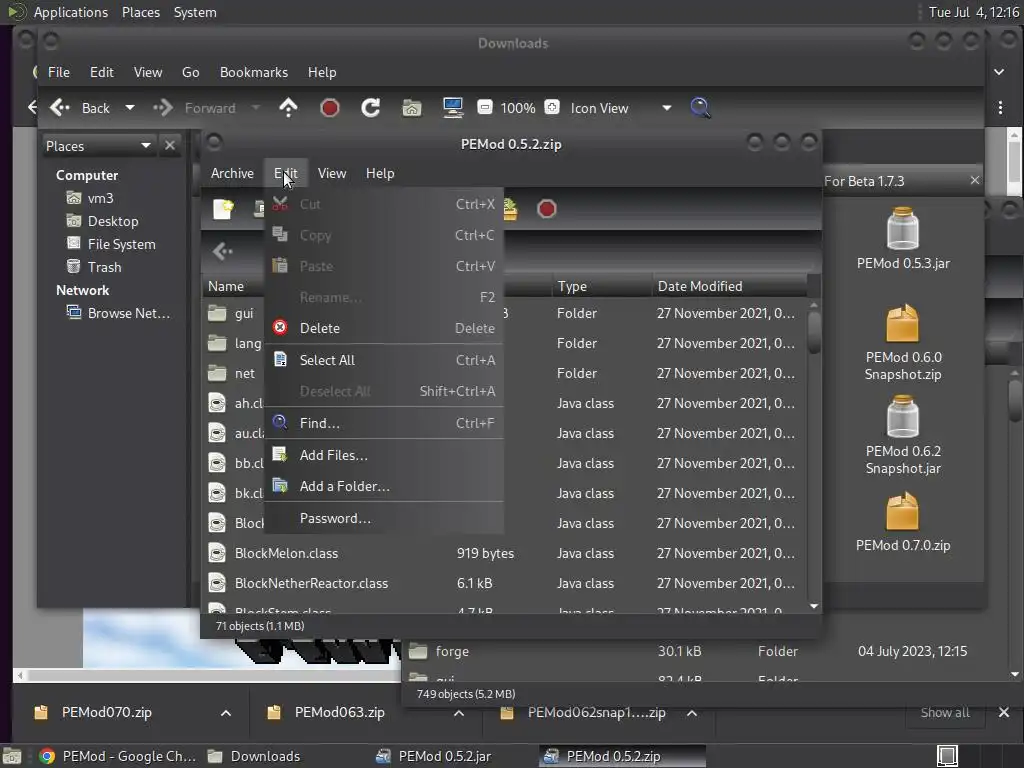
Task: Click the 100% zoom level button
Action: [x=518, y=108]
